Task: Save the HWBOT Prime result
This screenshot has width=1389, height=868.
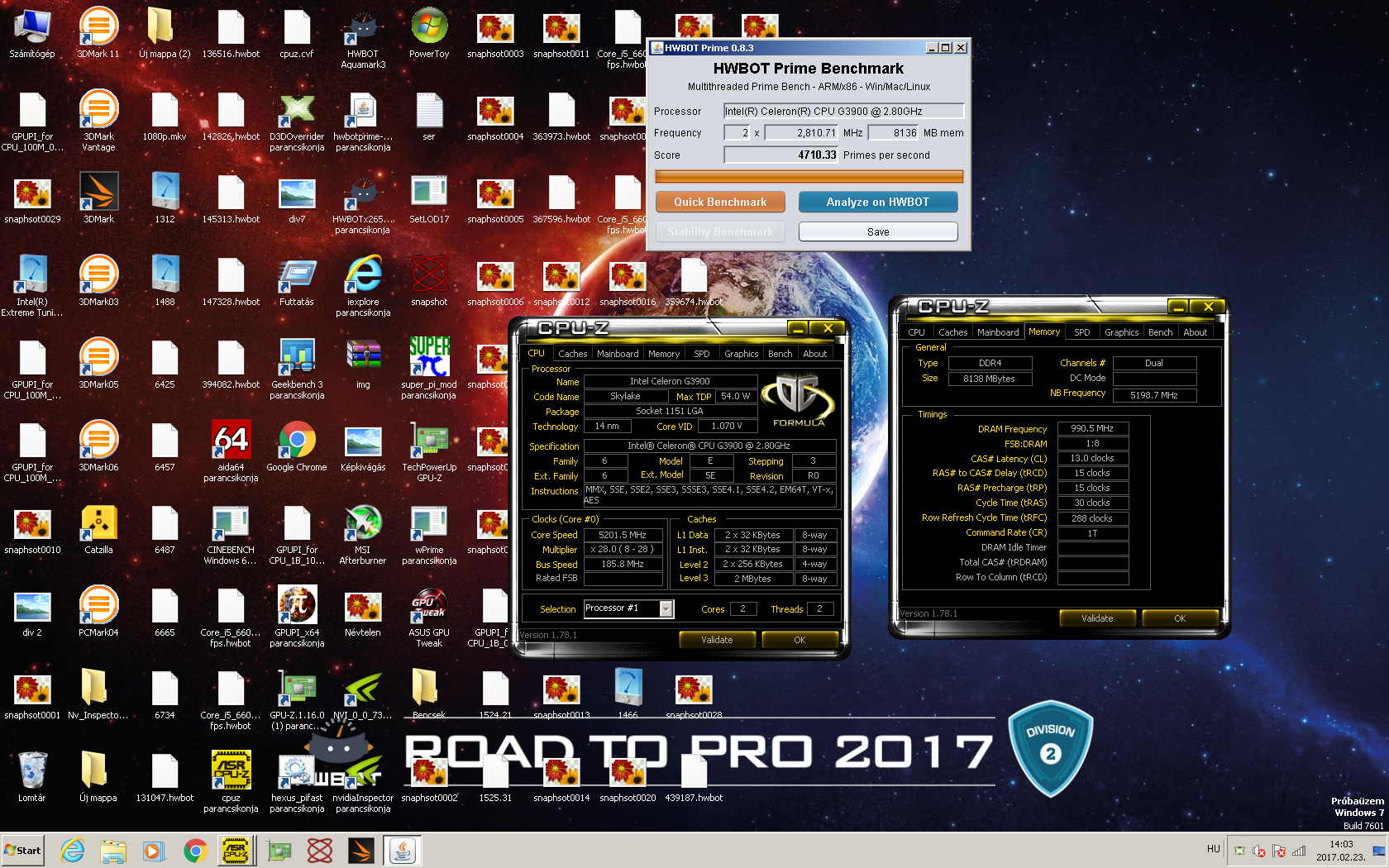Action: point(878,231)
